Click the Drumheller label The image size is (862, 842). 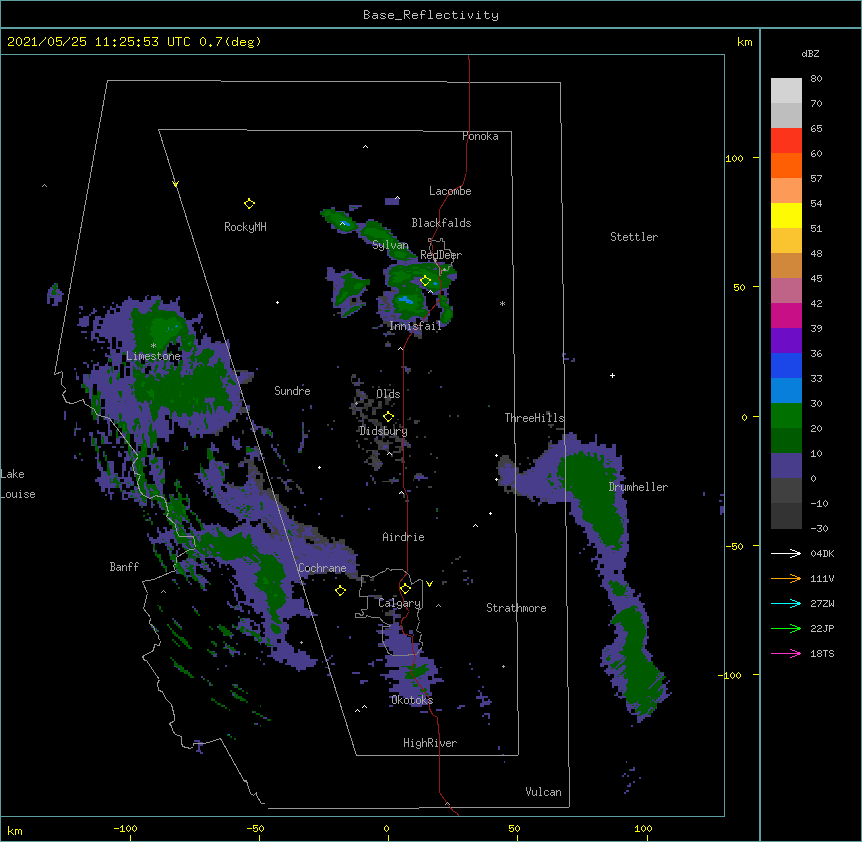pyautogui.click(x=638, y=487)
